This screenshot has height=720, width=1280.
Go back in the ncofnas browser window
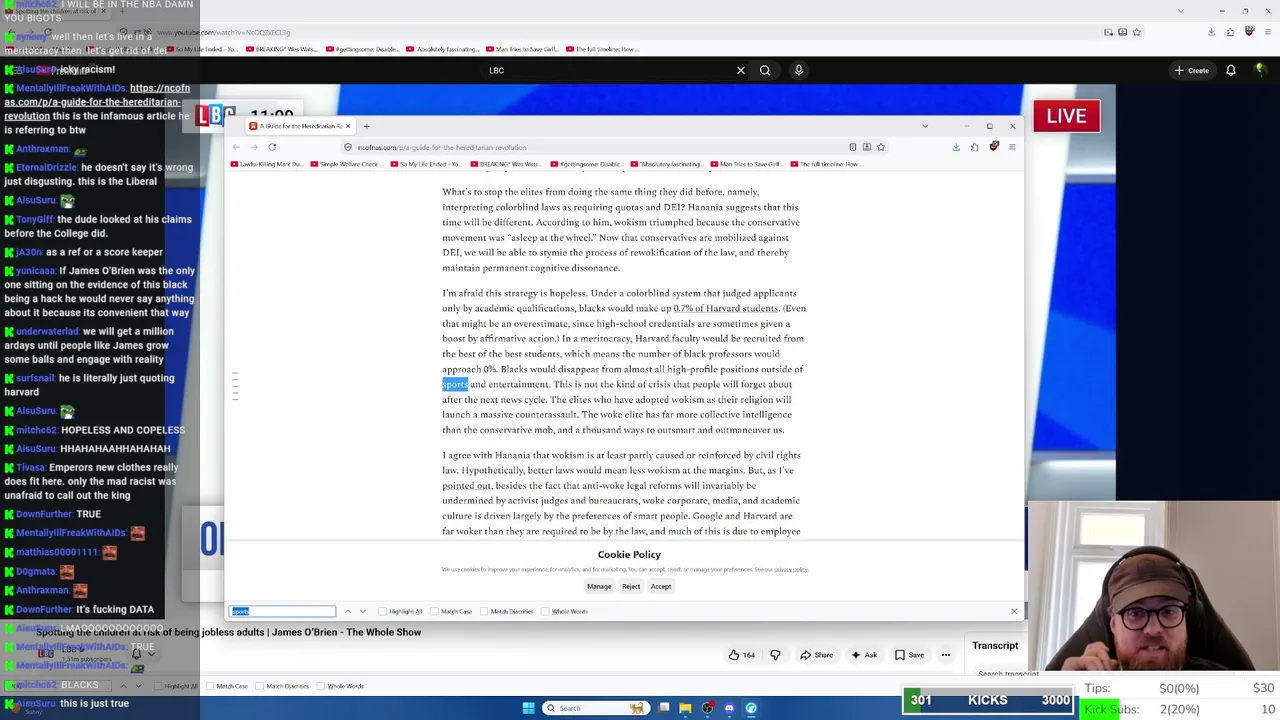[236, 147]
